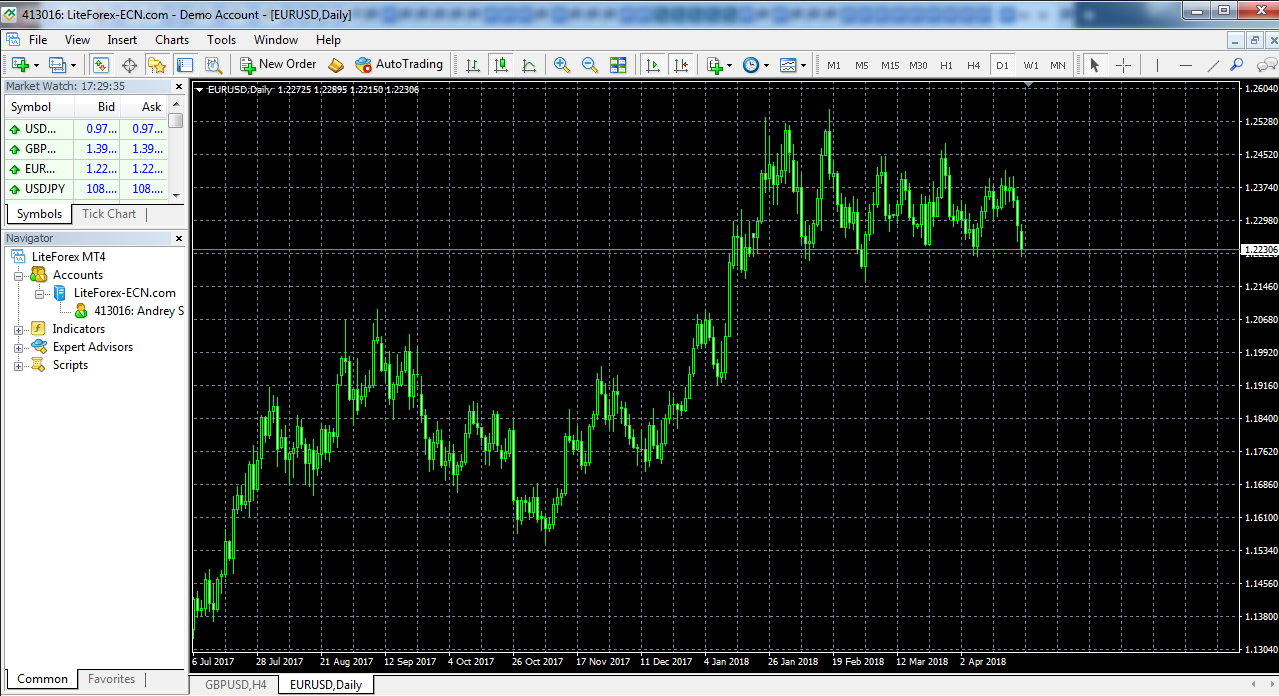Screen dimensions: 1279x696
Task: Select the M5 timeframe
Action: click(862, 65)
